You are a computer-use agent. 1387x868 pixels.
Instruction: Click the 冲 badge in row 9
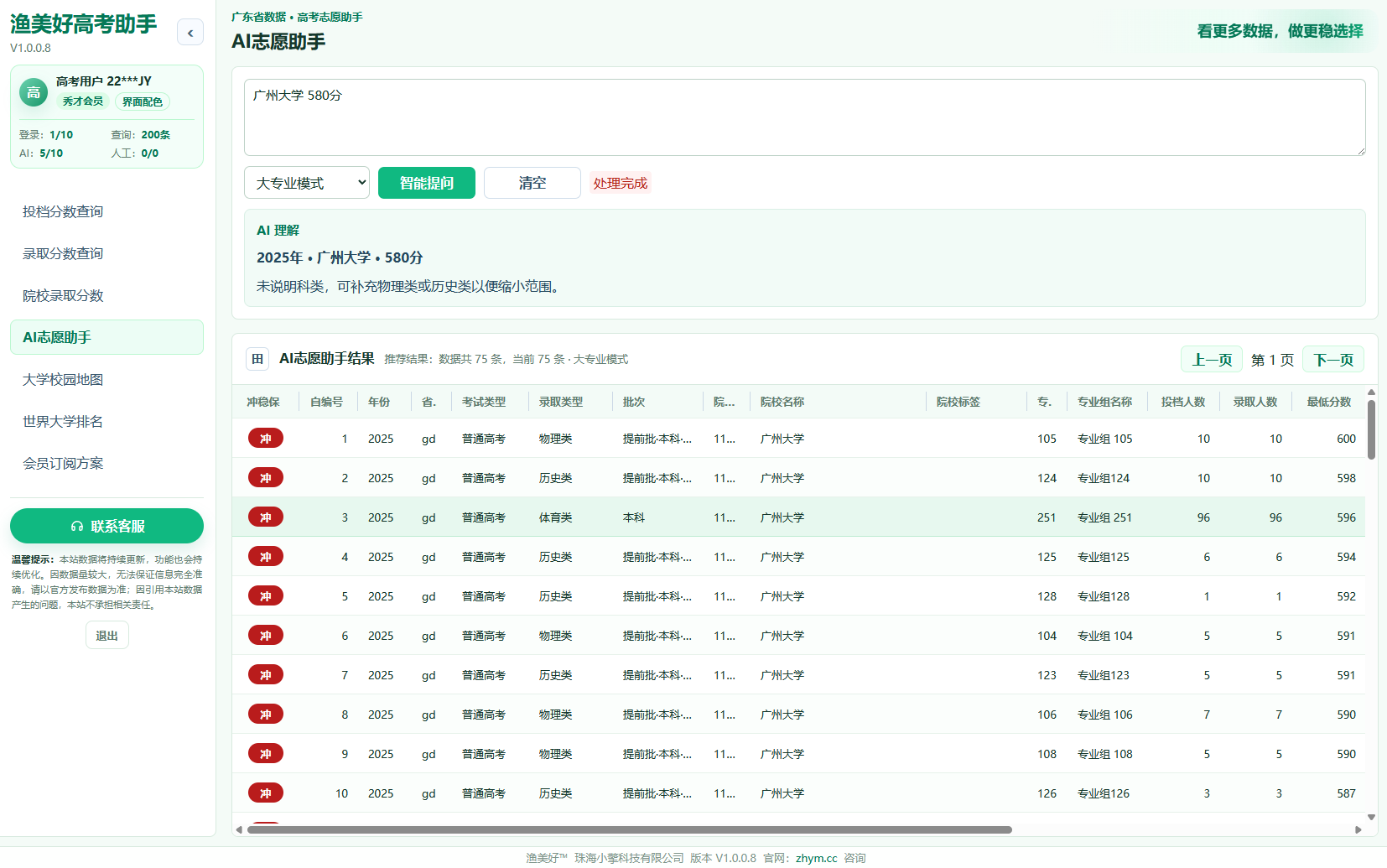(x=266, y=754)
